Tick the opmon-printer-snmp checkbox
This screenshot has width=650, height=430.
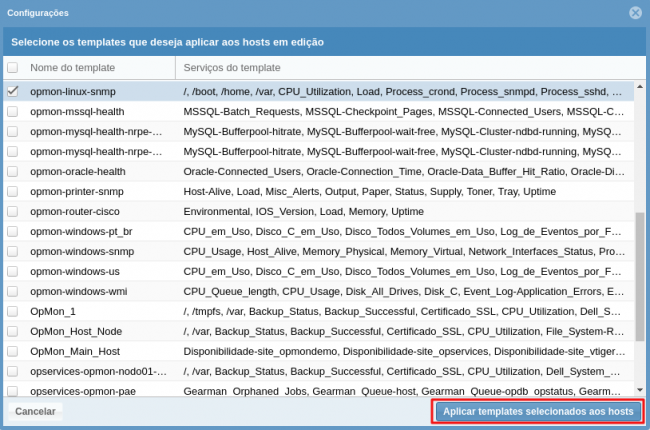click(x=13, y=191)
